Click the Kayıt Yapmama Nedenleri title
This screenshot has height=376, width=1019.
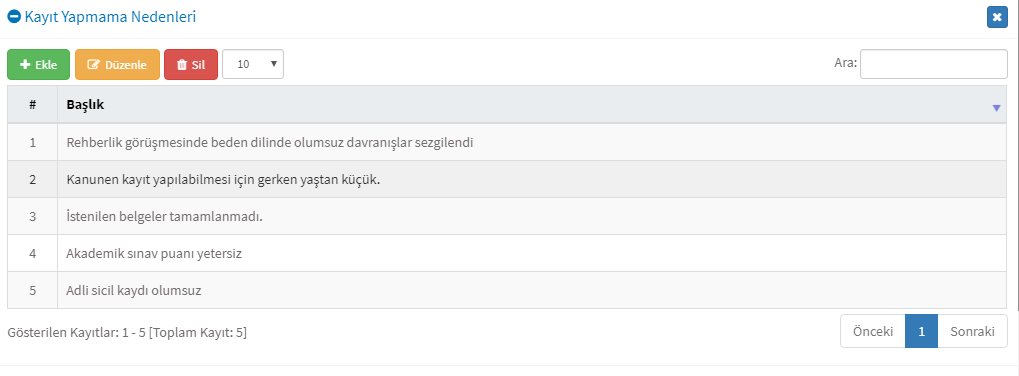pos(110,17)
